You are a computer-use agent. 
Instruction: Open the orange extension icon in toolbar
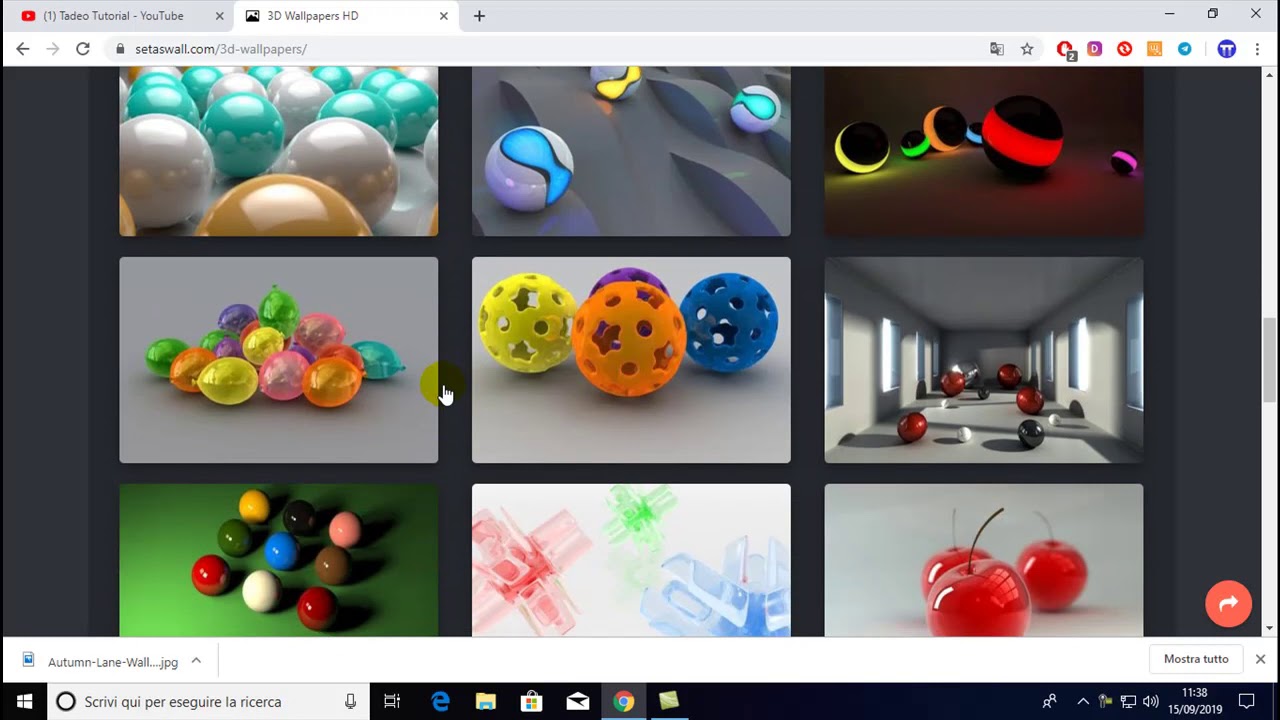[1155, 49]
